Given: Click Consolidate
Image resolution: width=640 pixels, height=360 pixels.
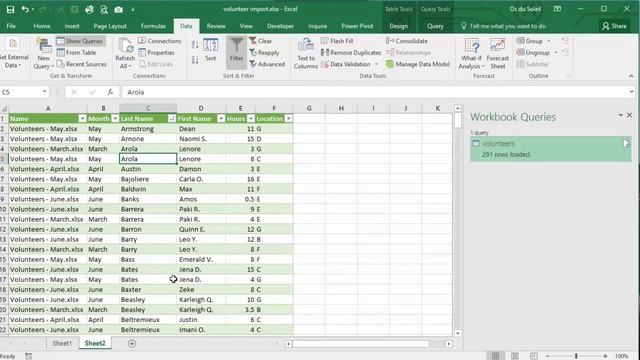Looking at the screenshot, I should coord(407,41).
